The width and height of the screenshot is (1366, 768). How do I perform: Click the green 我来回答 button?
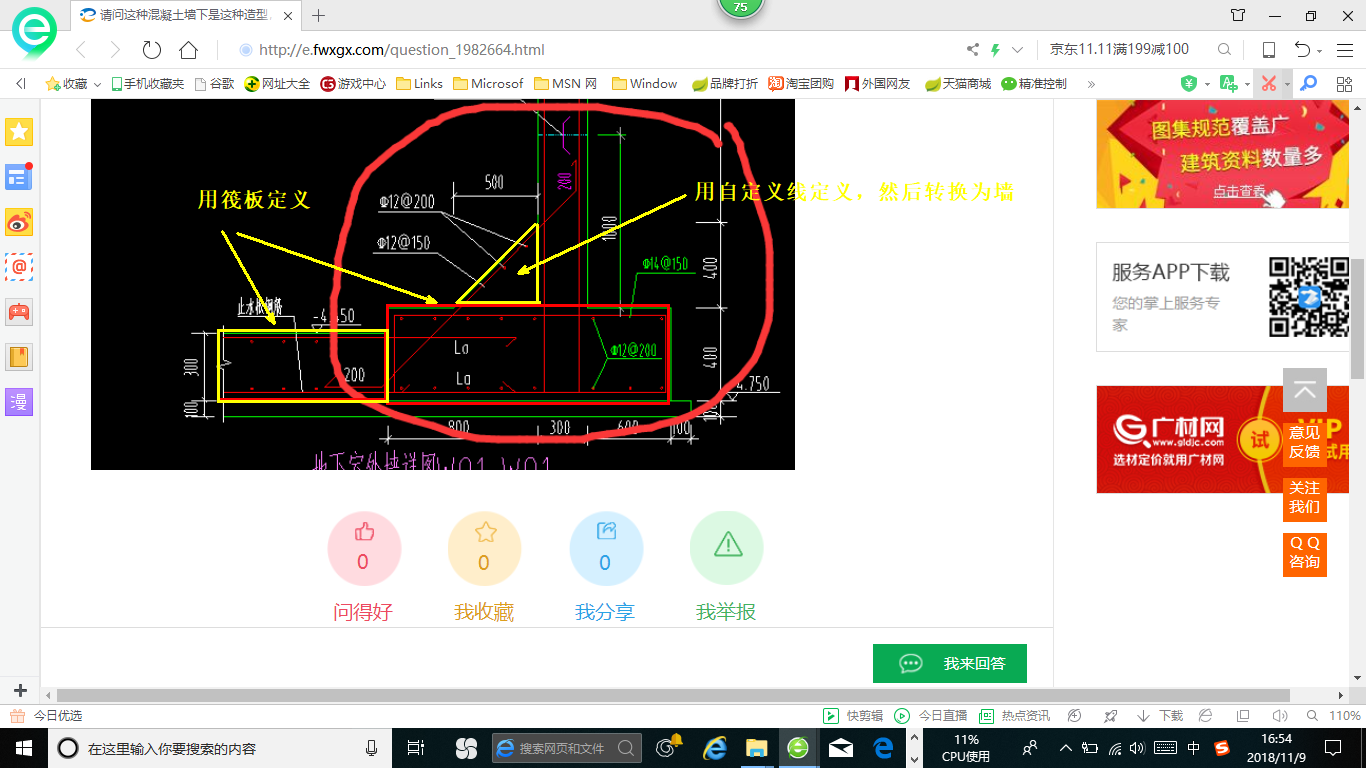point(950,663)
